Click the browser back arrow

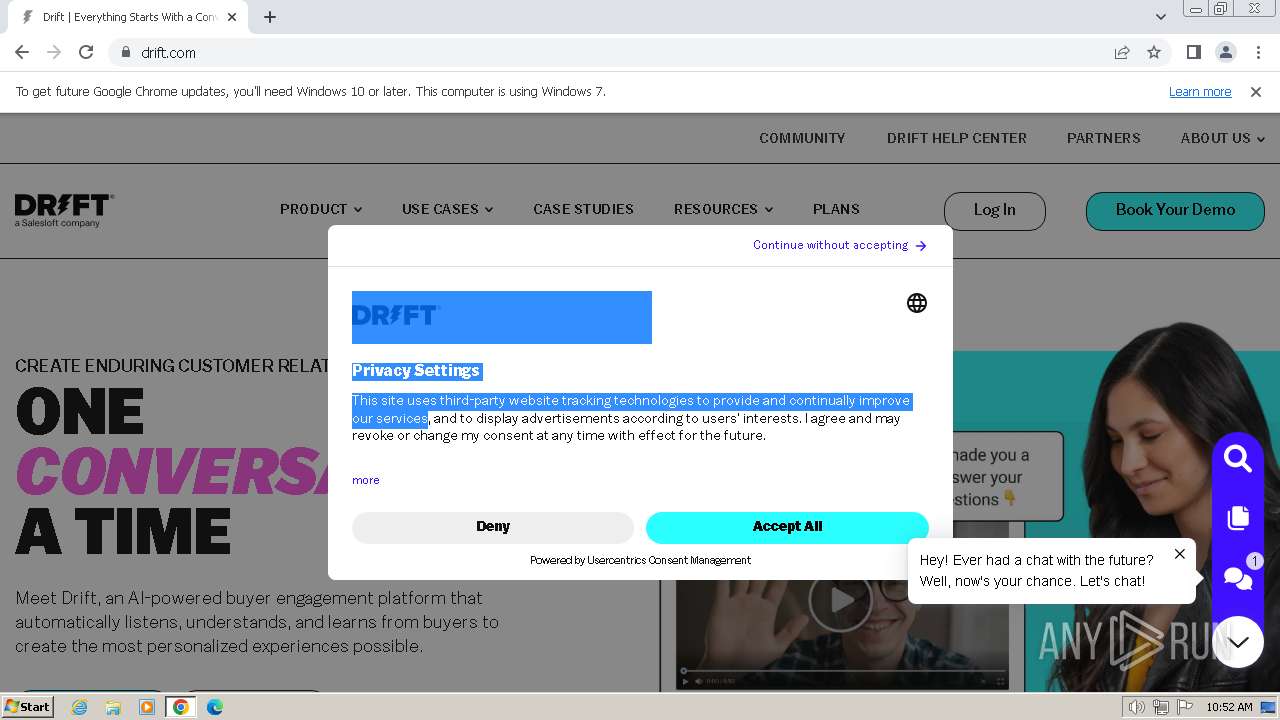pyautogui.click(x=22, y=52)
